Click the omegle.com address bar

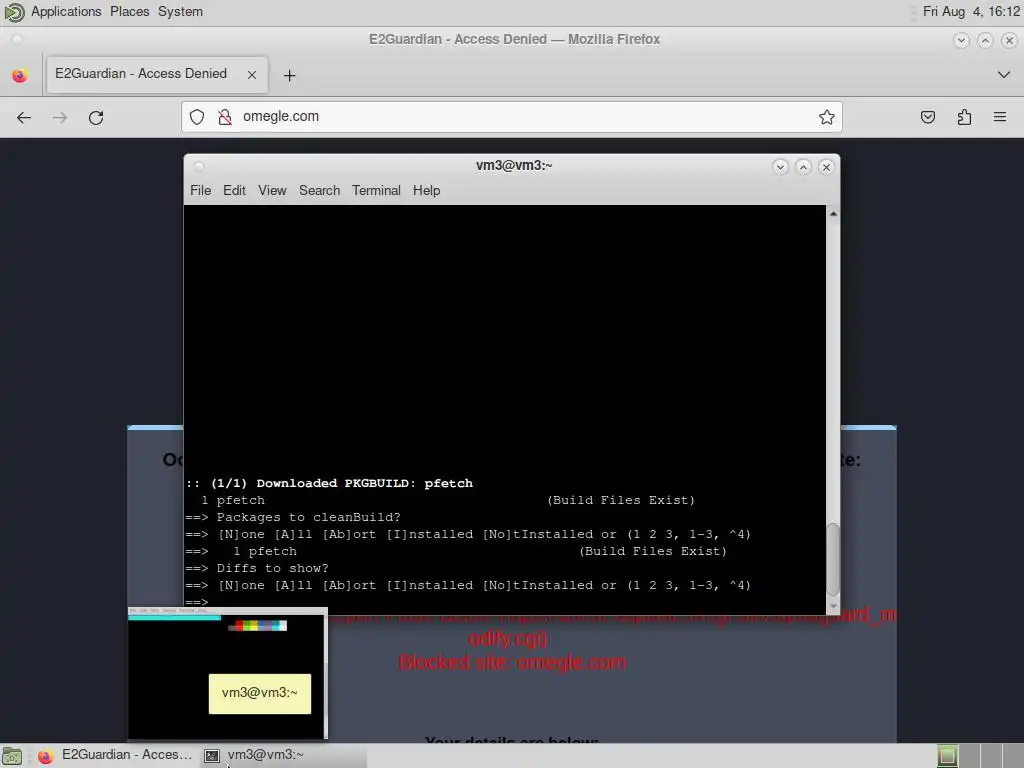511,117
